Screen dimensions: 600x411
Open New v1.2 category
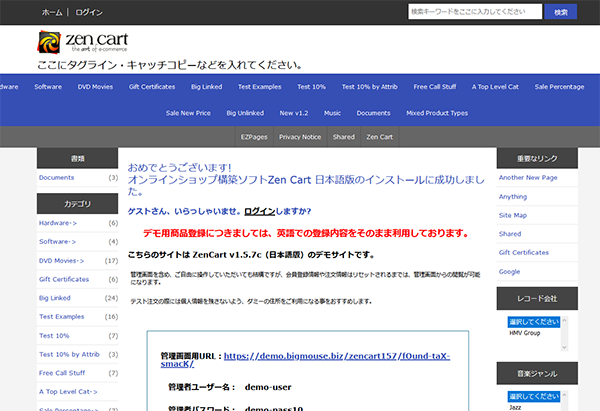tap(294, 113)
